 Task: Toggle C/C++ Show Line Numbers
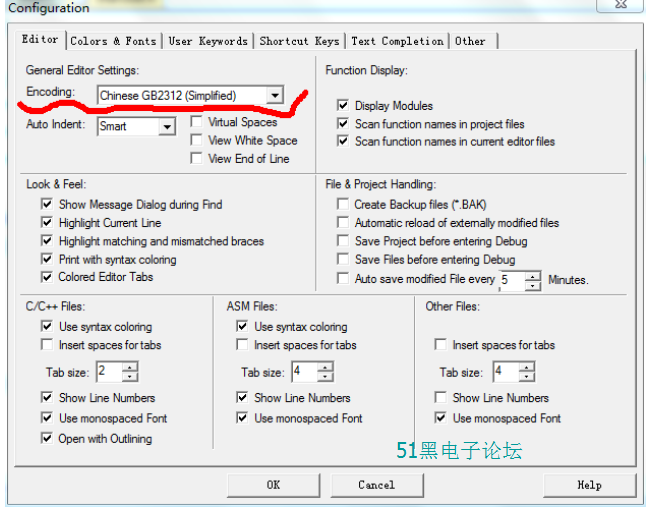point(47,397)
